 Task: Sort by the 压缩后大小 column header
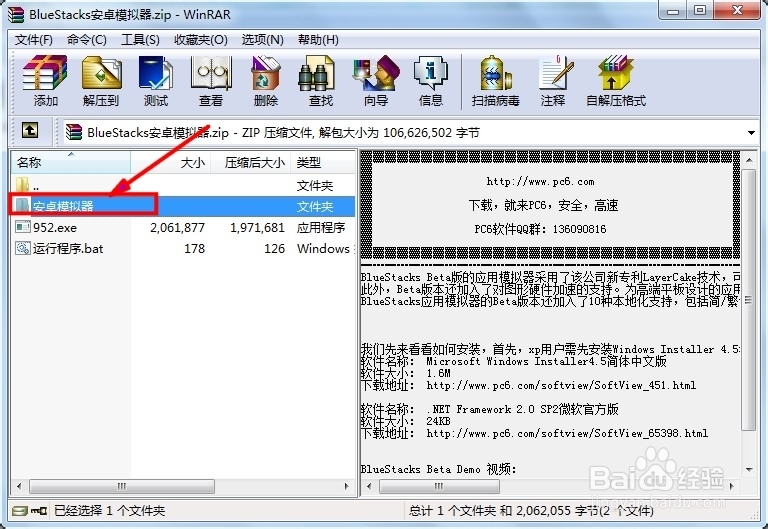[250, 162]
